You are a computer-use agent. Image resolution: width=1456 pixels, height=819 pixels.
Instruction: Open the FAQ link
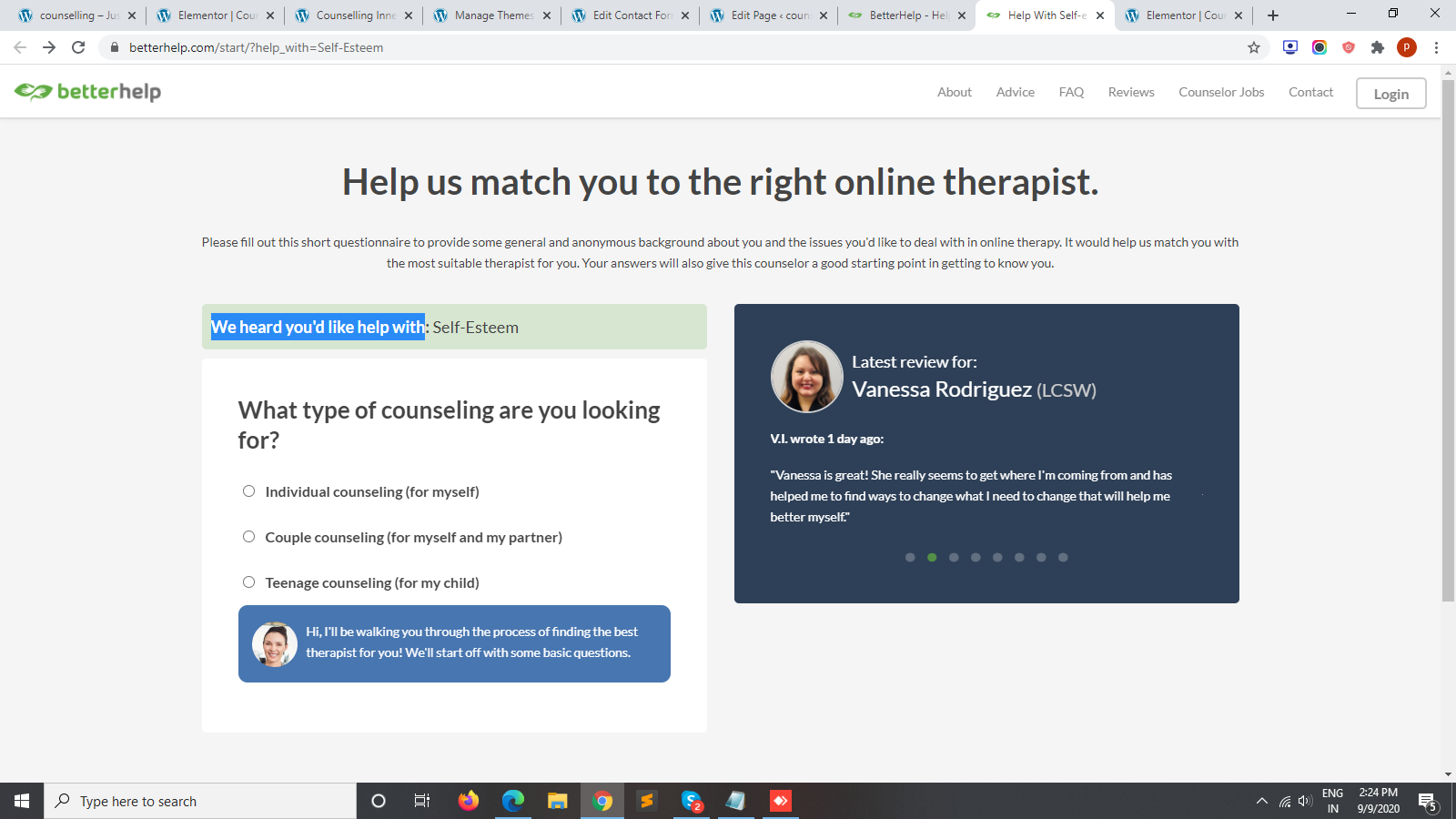[1071, 92]
